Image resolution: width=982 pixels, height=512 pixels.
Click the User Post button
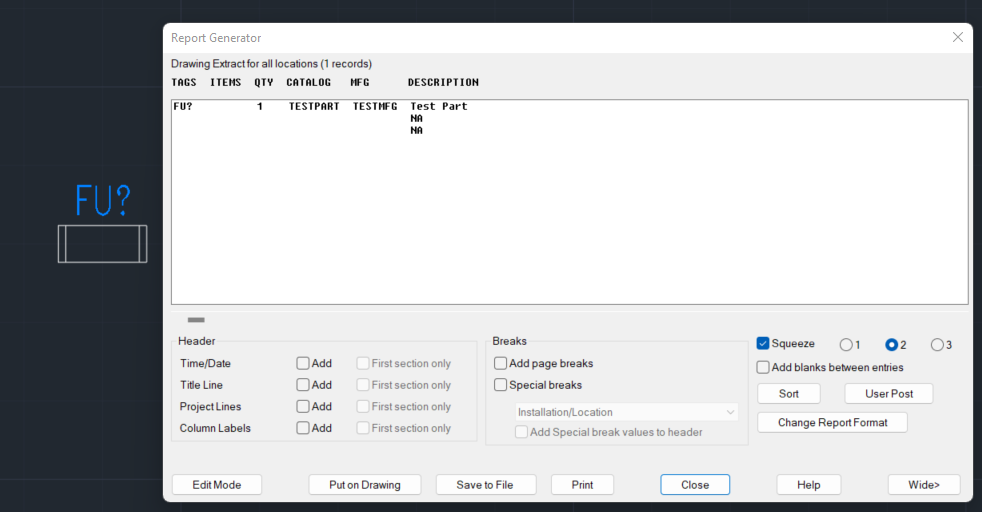tap(889, 394)
